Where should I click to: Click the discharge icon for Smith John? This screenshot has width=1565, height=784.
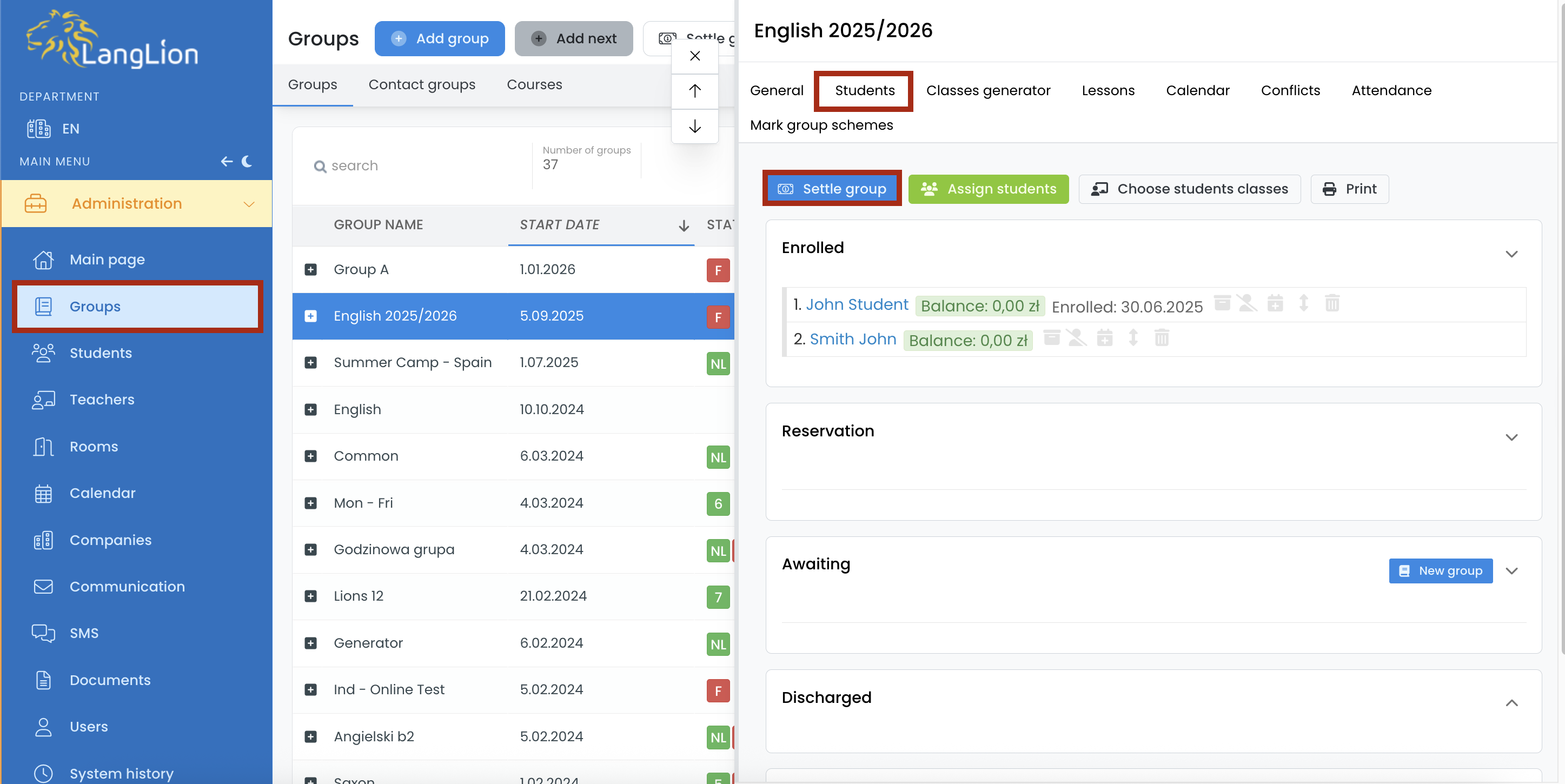coord(1077,337)
